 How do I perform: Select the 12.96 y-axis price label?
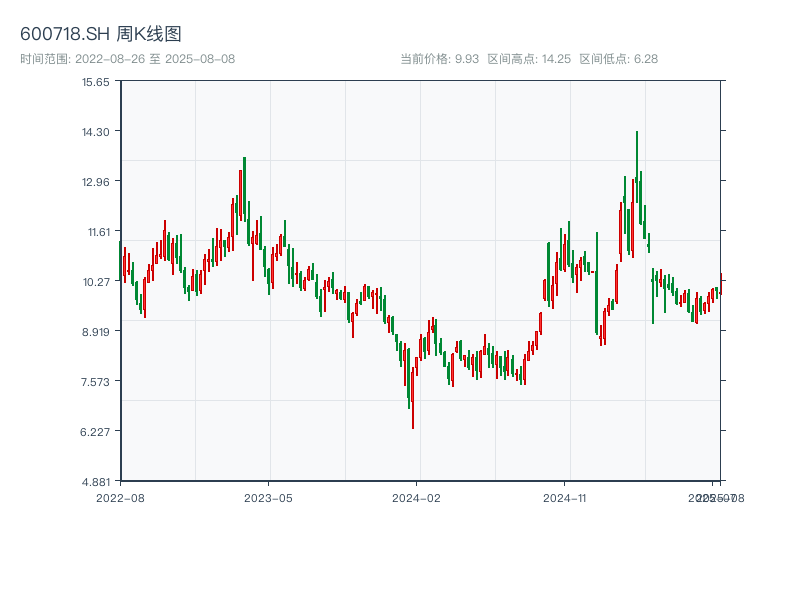(x=96, y=182)
